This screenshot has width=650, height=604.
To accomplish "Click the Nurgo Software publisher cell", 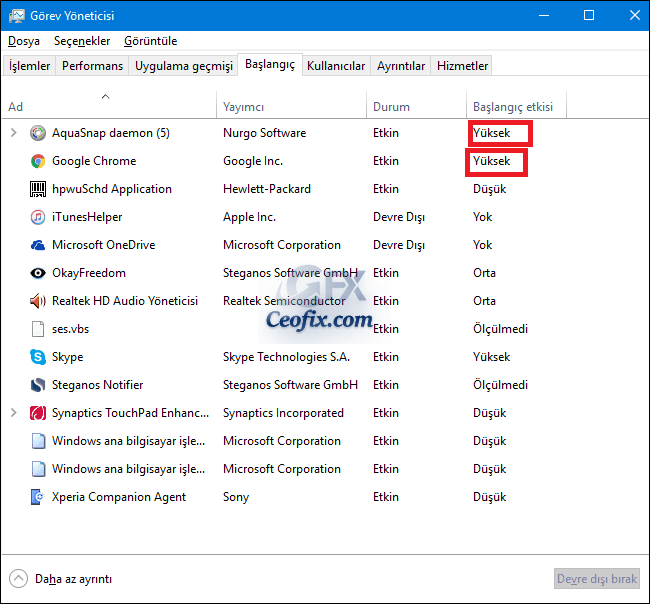I will click(x=264, y=133).
